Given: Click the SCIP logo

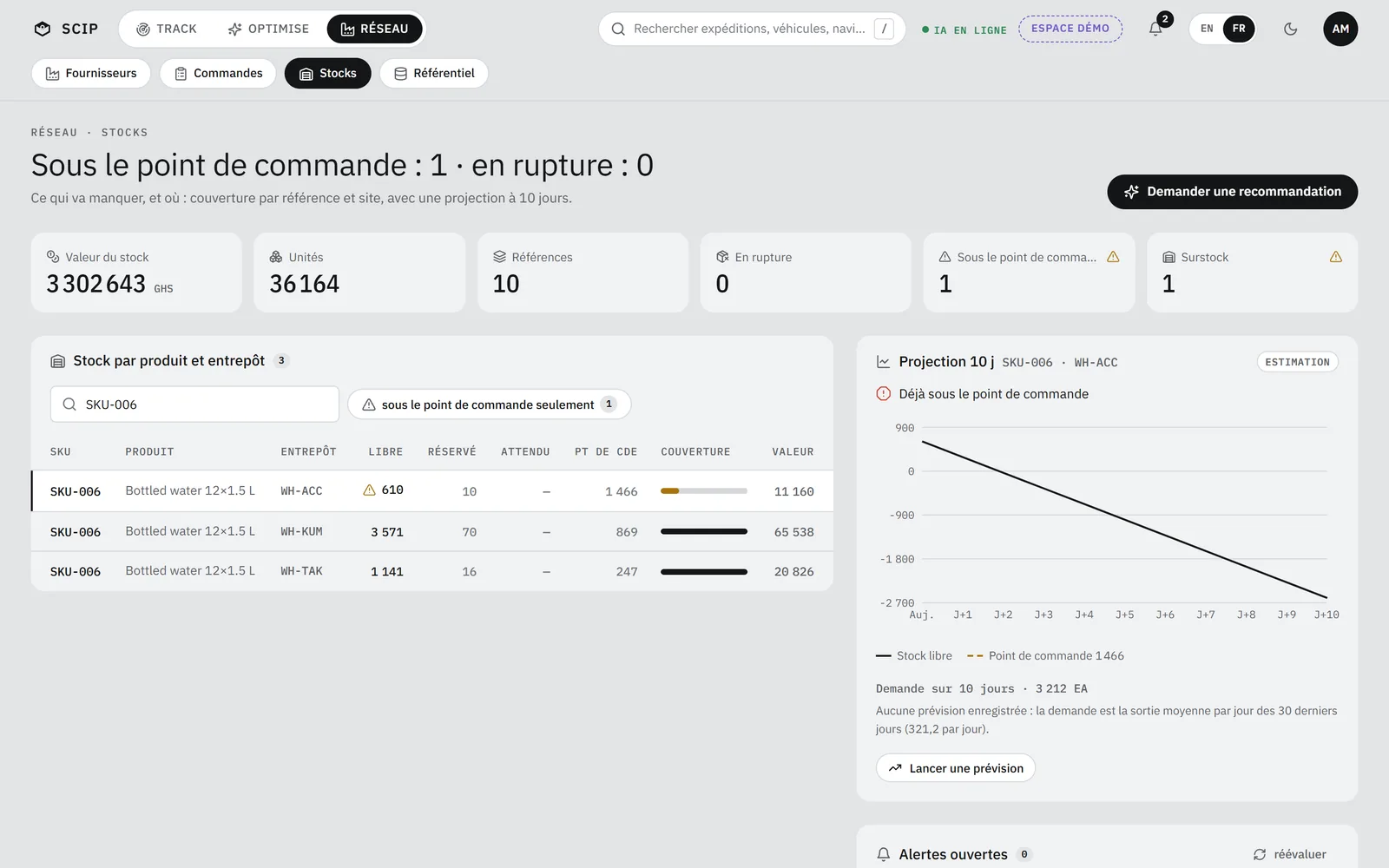Looking at the screenshot, I should tap(66, 29).
